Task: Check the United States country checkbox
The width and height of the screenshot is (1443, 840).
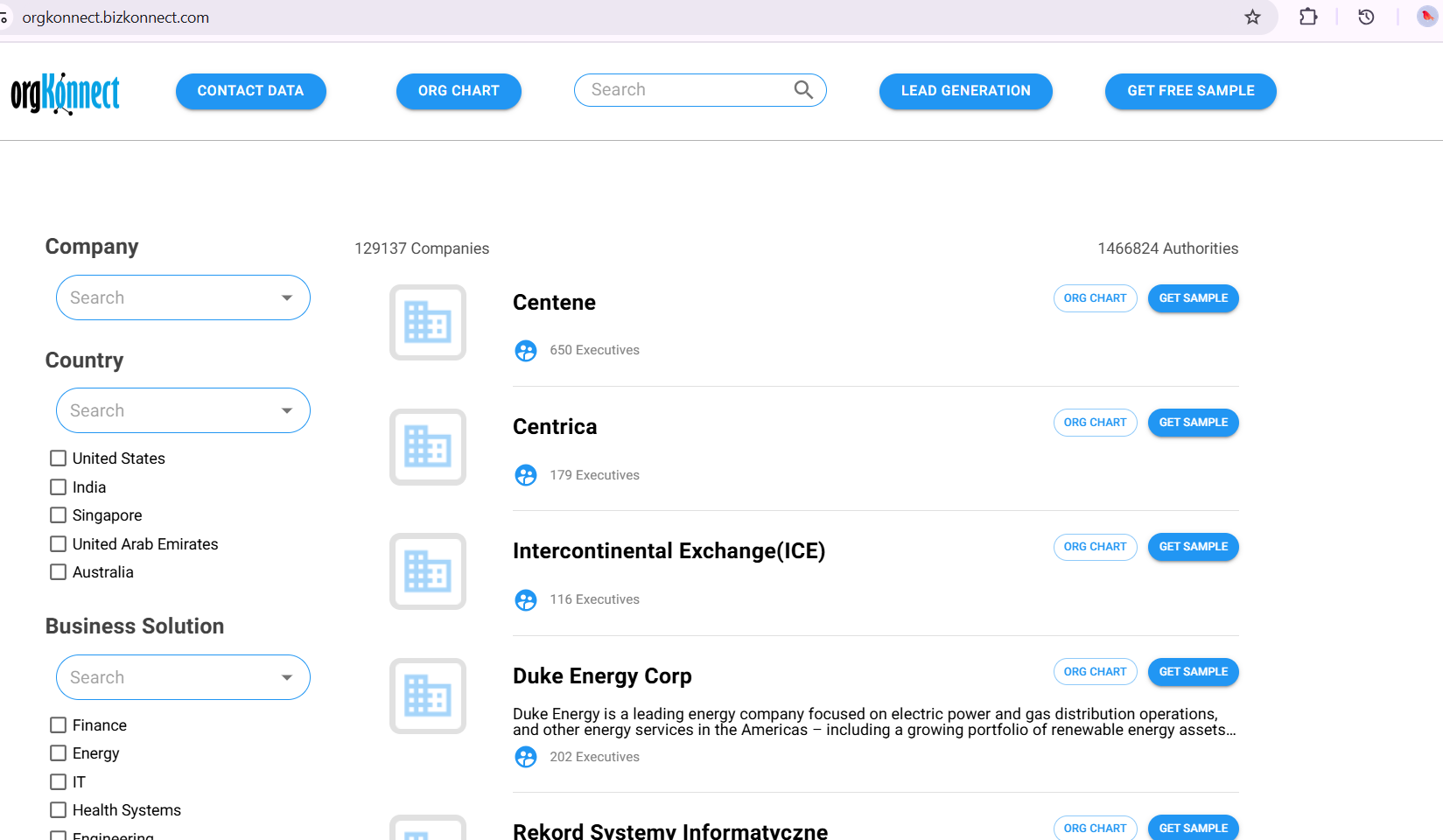Action: point(59,458)
